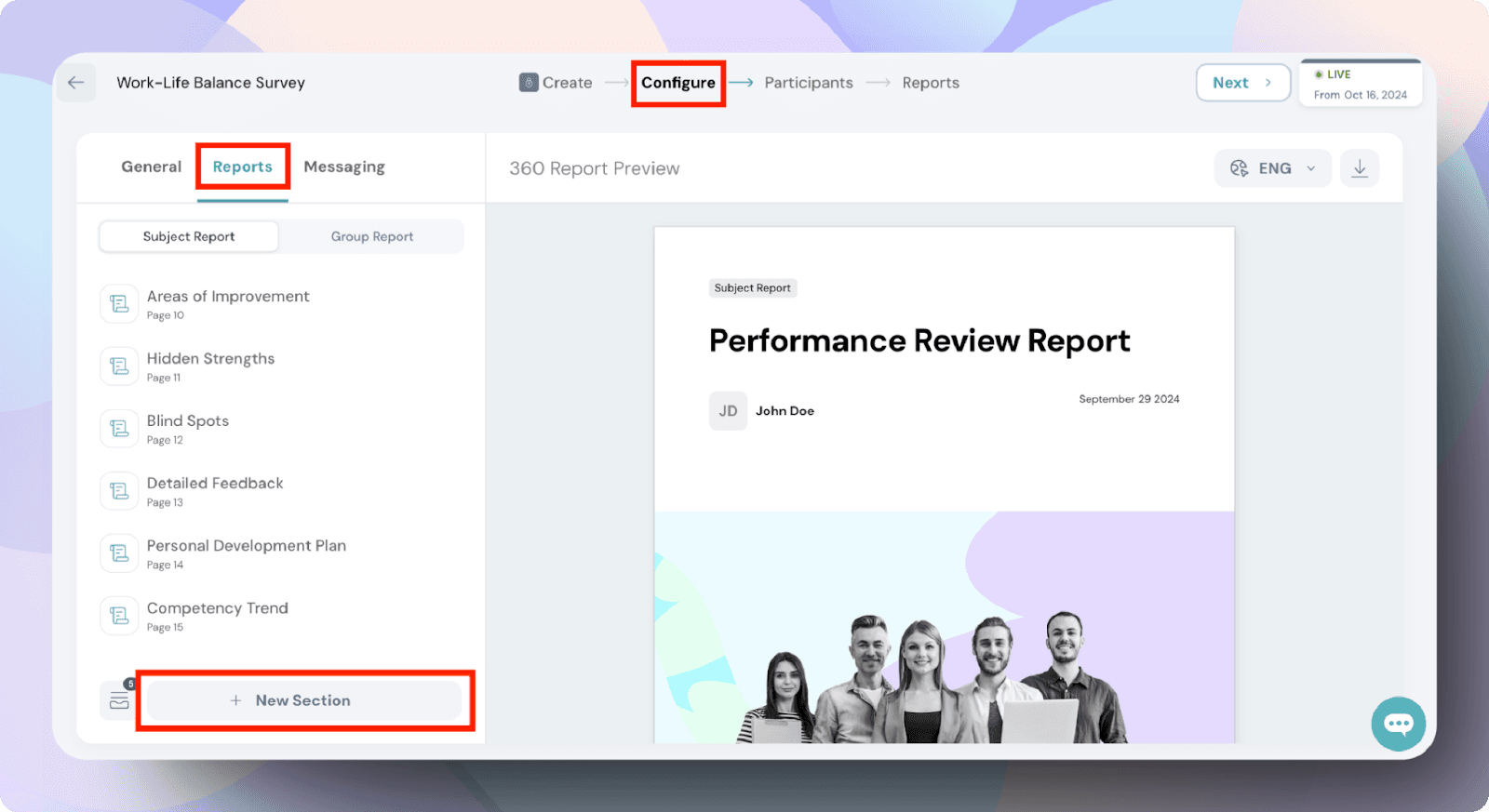
Task: Click the Blind Spots section icon
Action: click(x=119, y=429)
